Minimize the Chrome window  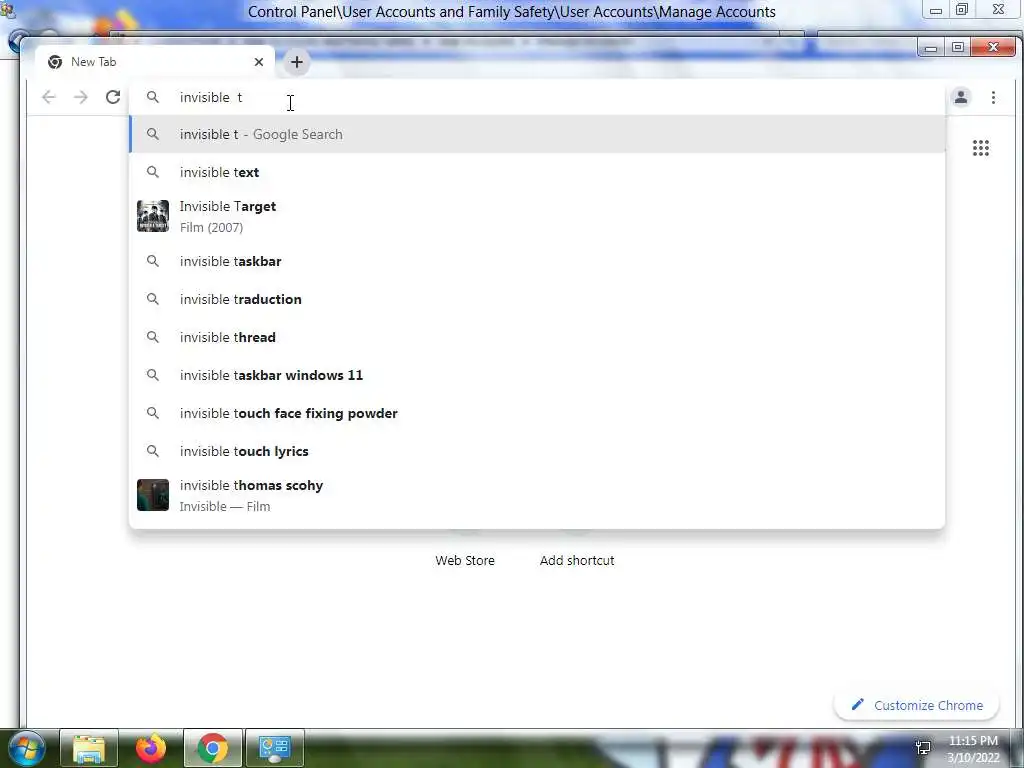point(931,48)
